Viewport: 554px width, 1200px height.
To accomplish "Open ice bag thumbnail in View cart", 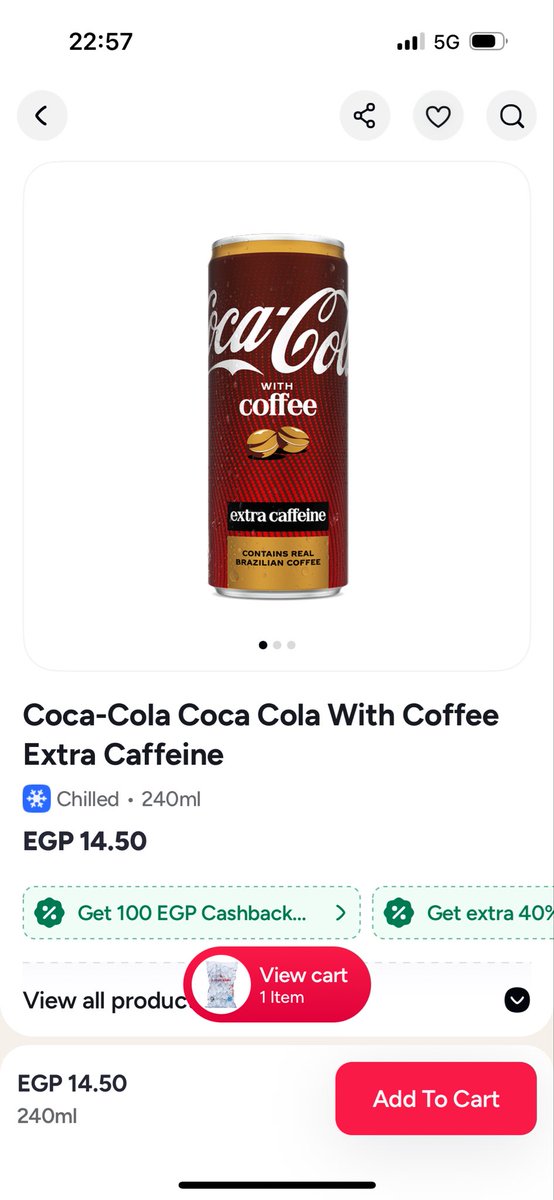I will click(219, 985).
